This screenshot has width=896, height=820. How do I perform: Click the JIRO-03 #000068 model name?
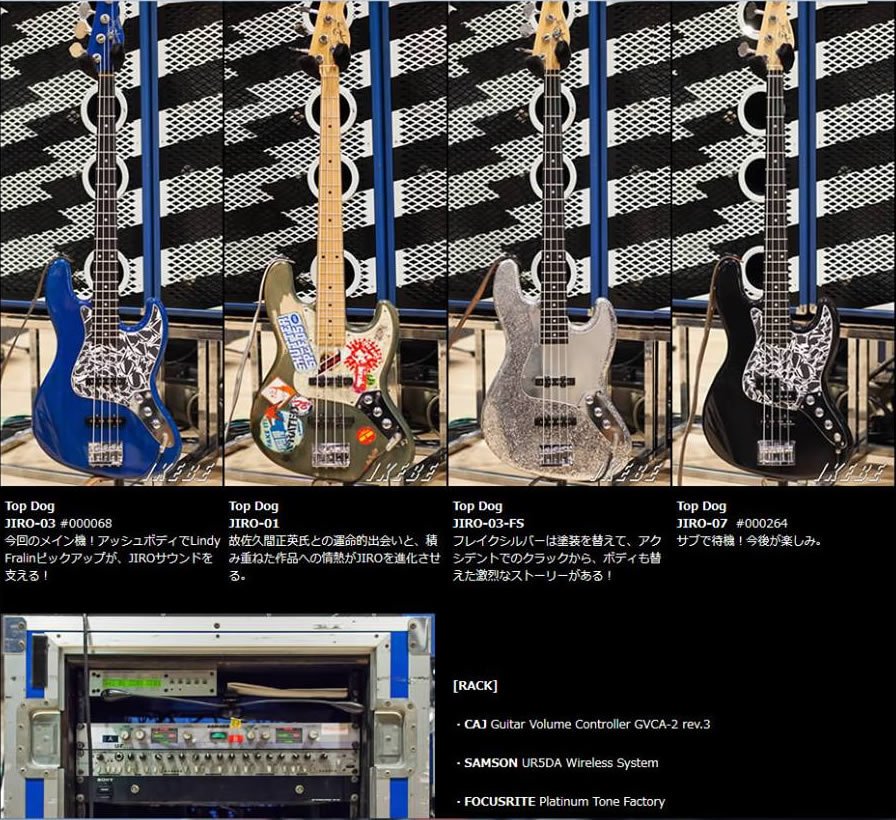click(x=58, y=523)
